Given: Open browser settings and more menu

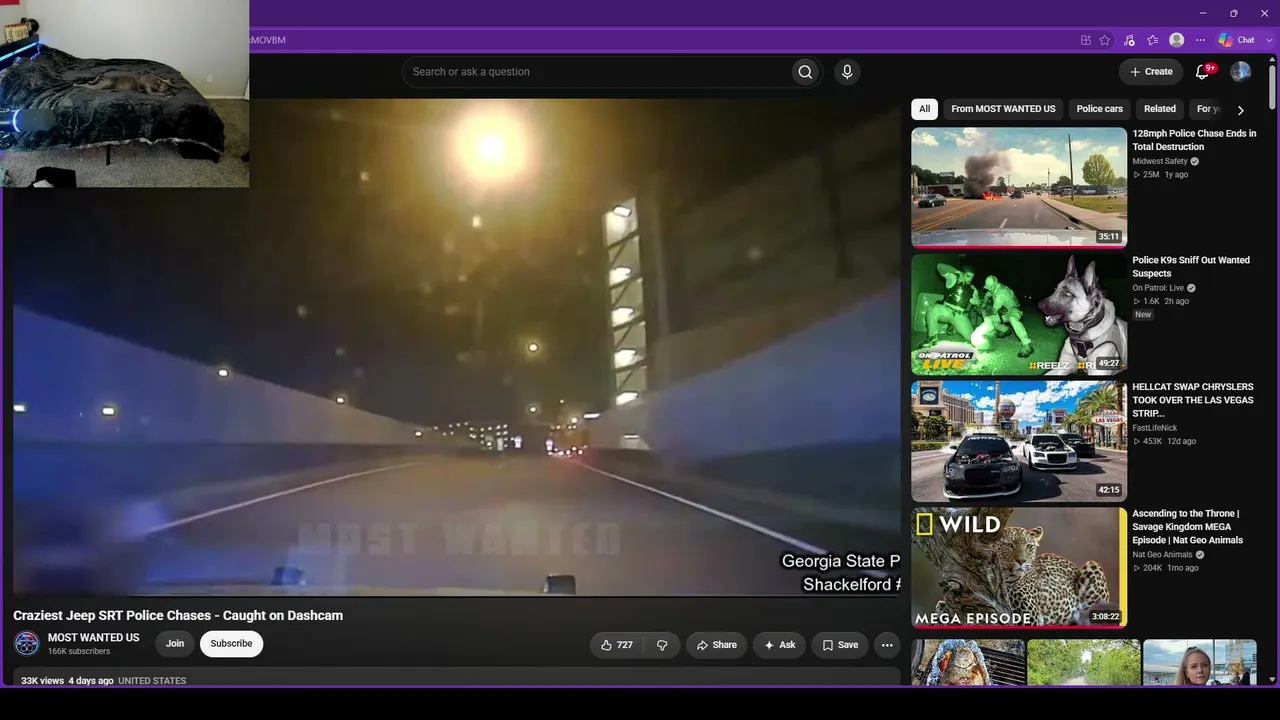Looking at the screenshot, I should click(x=1201, y=40).
